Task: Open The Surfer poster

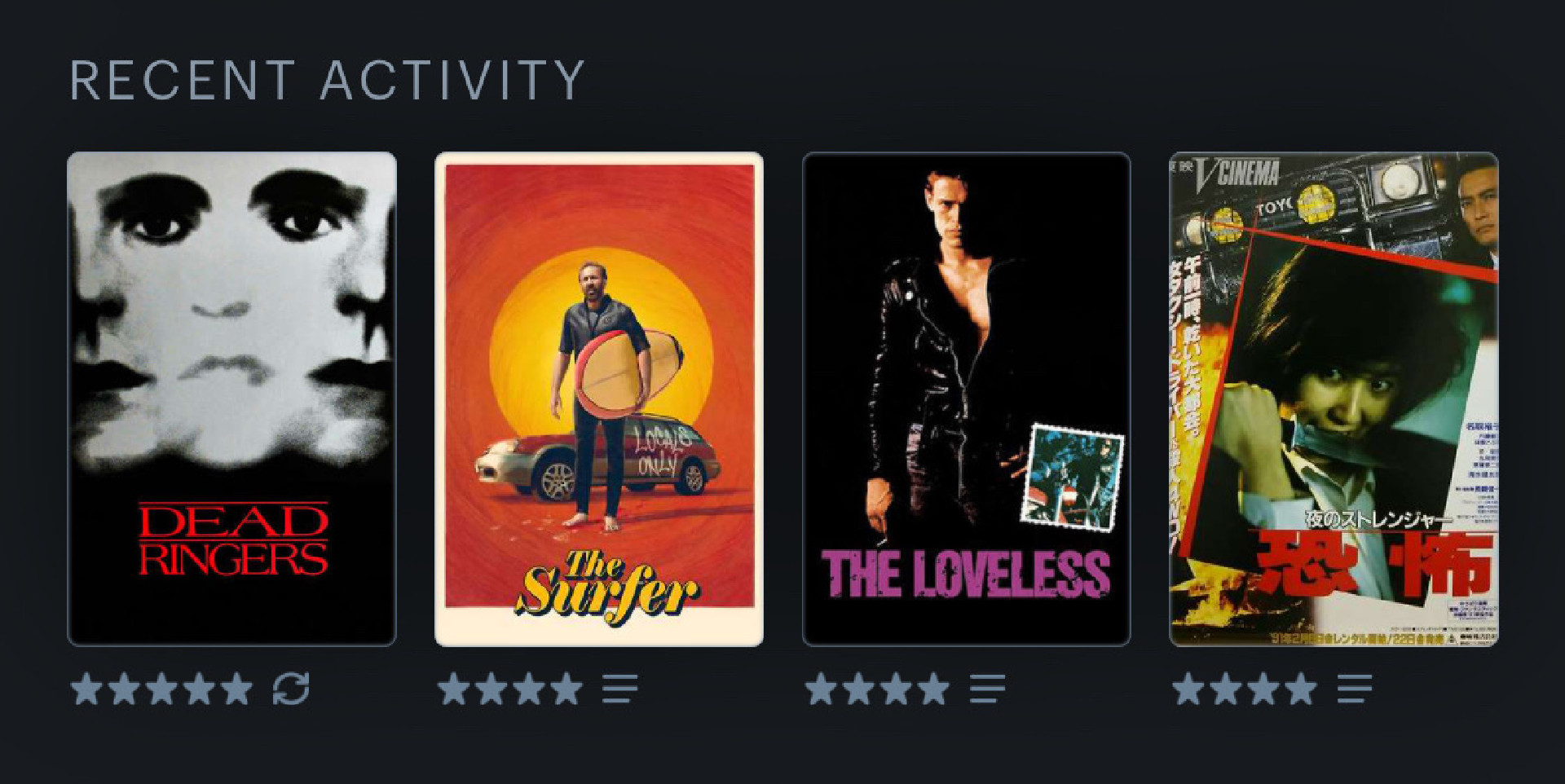Action: pyautogui.click(x=599, y=399)
